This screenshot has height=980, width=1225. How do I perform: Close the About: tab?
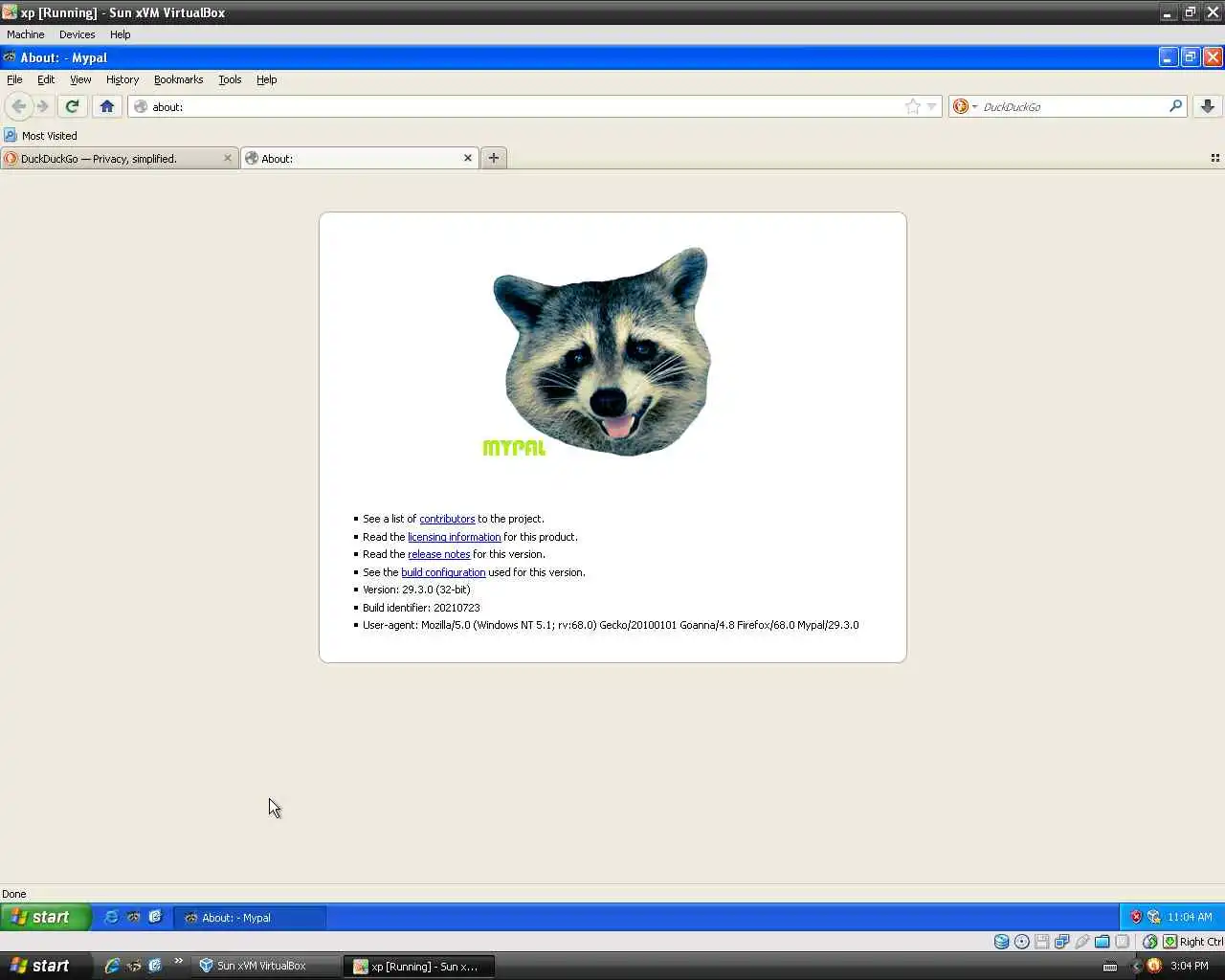click(x=468, y=158)
